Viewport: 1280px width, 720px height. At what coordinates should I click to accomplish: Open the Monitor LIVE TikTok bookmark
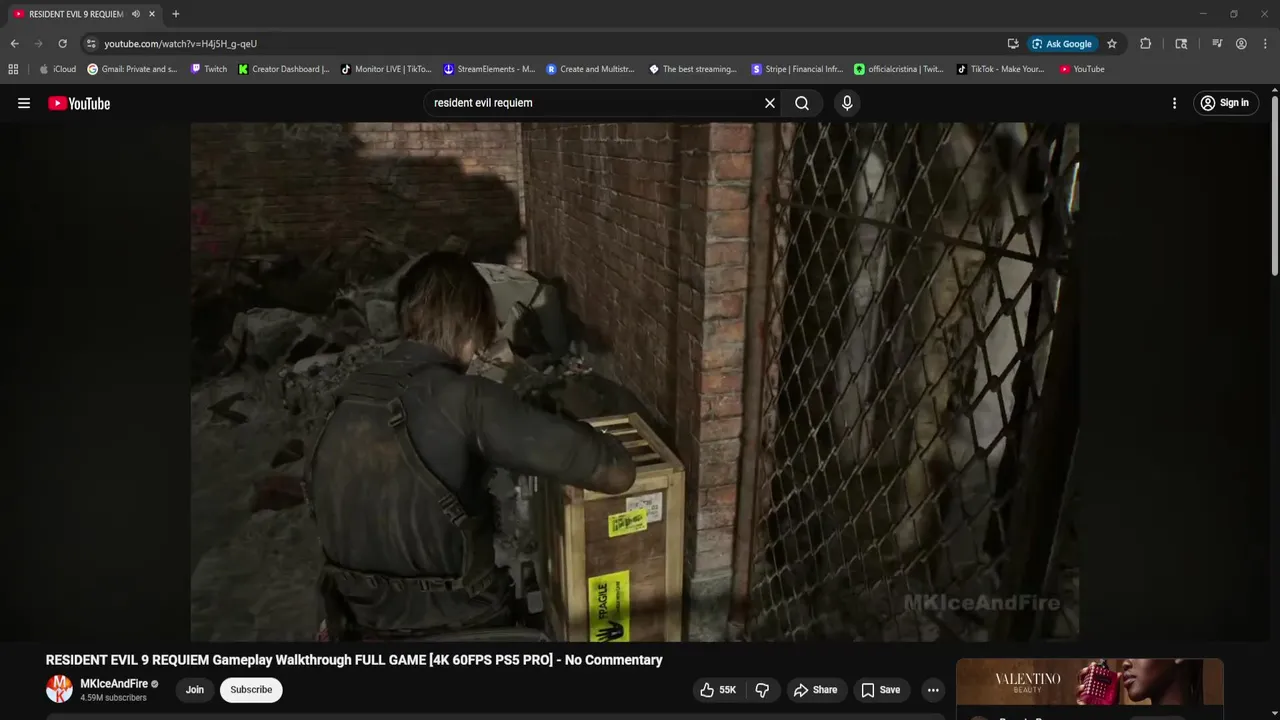point(386,69)
